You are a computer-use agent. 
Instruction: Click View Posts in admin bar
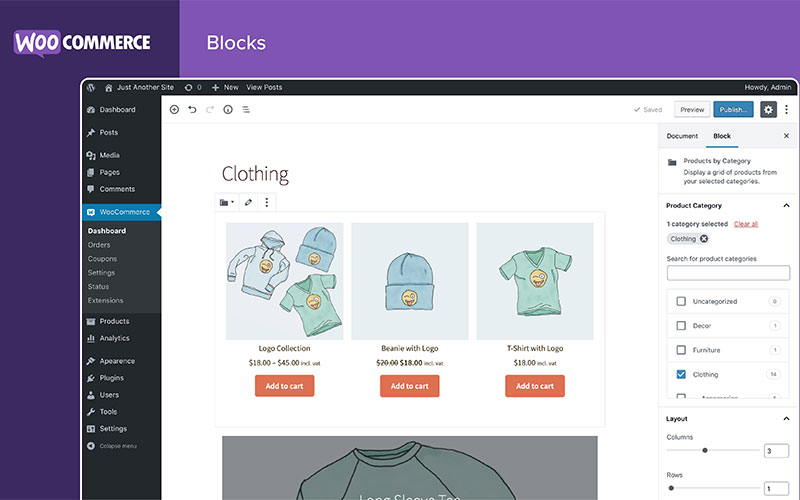coord(264,87)
